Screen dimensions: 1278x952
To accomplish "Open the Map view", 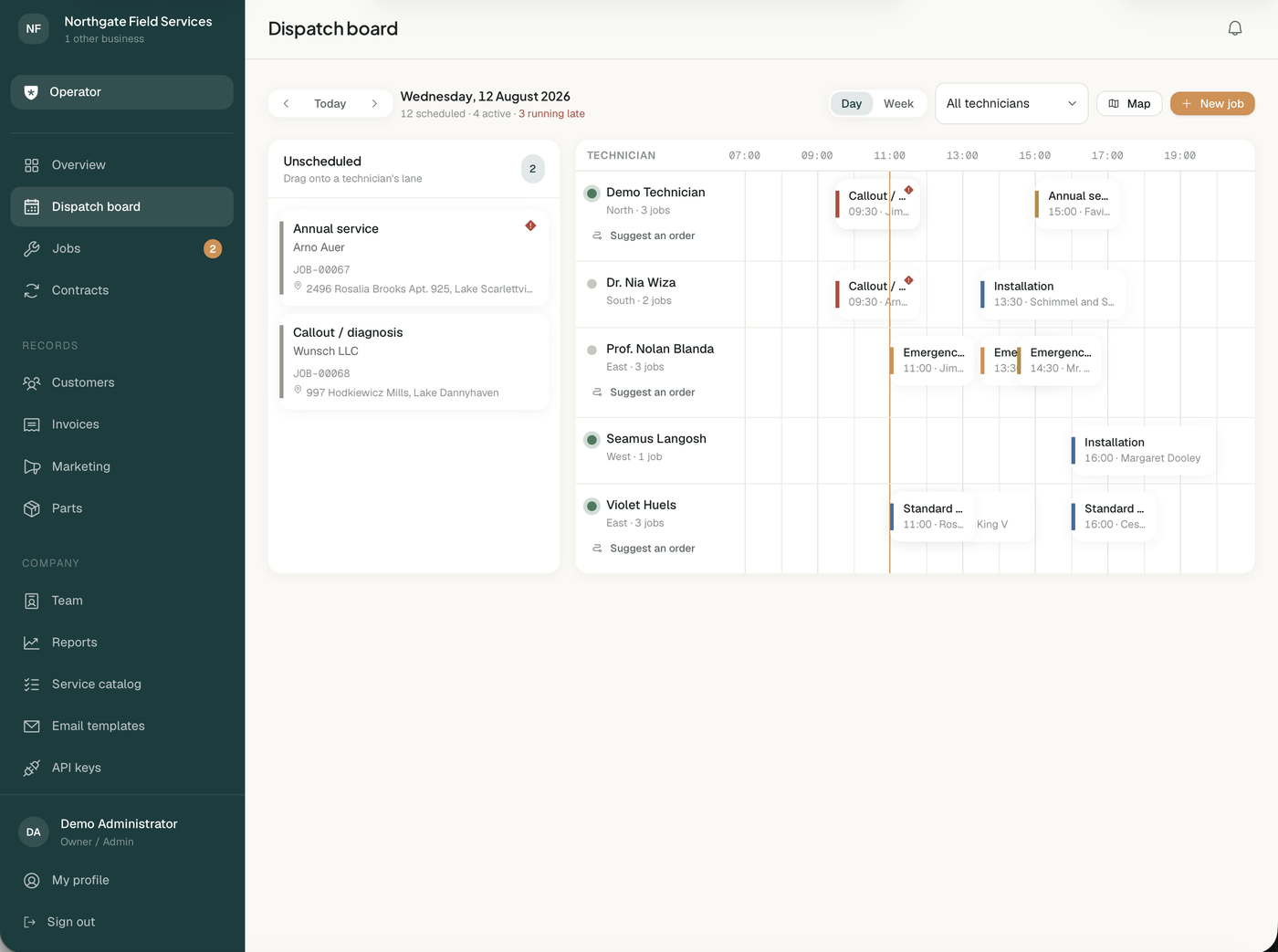I will (1129, 103).
